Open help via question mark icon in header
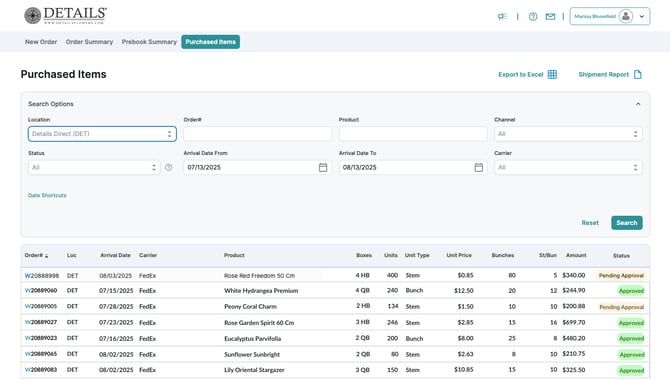The image size is (670, 380). (533, 17)
